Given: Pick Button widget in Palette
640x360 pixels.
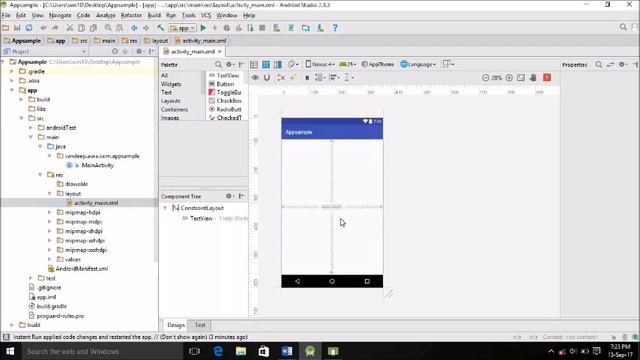Looking at the screenshot, I should click(225, 84).
